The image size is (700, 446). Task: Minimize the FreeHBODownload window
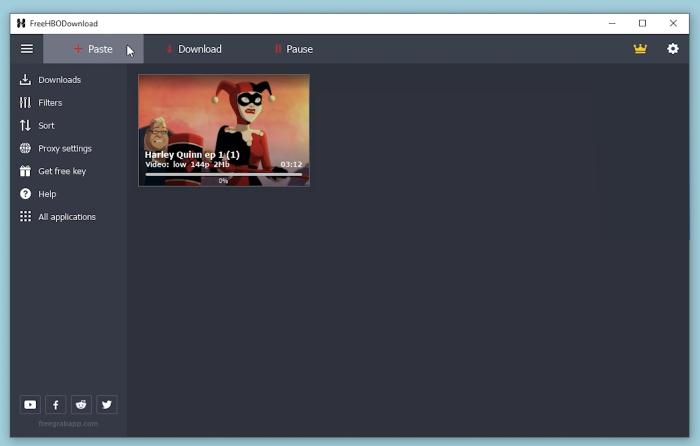click(x=612, y=23)
